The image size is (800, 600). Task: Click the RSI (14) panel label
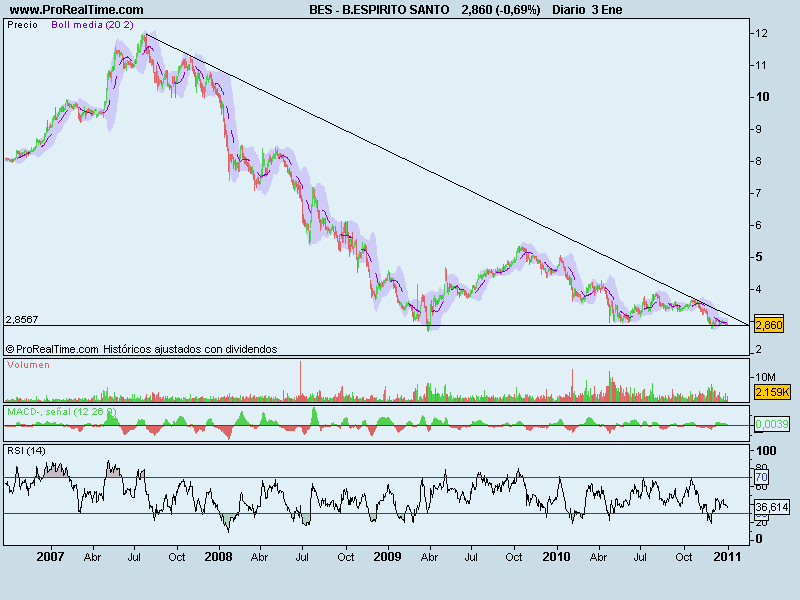tap(26, 451)
